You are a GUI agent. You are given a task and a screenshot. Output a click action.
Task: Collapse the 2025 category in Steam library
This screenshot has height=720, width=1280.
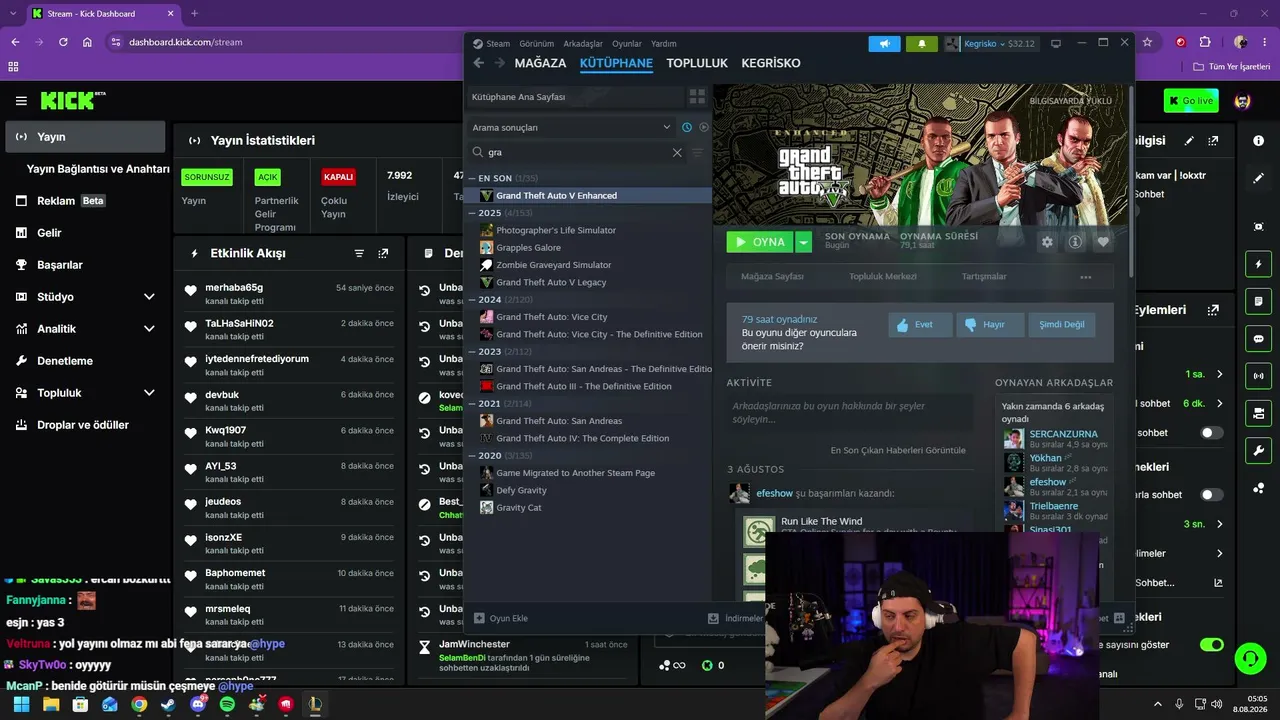click(x=473, y=213)
